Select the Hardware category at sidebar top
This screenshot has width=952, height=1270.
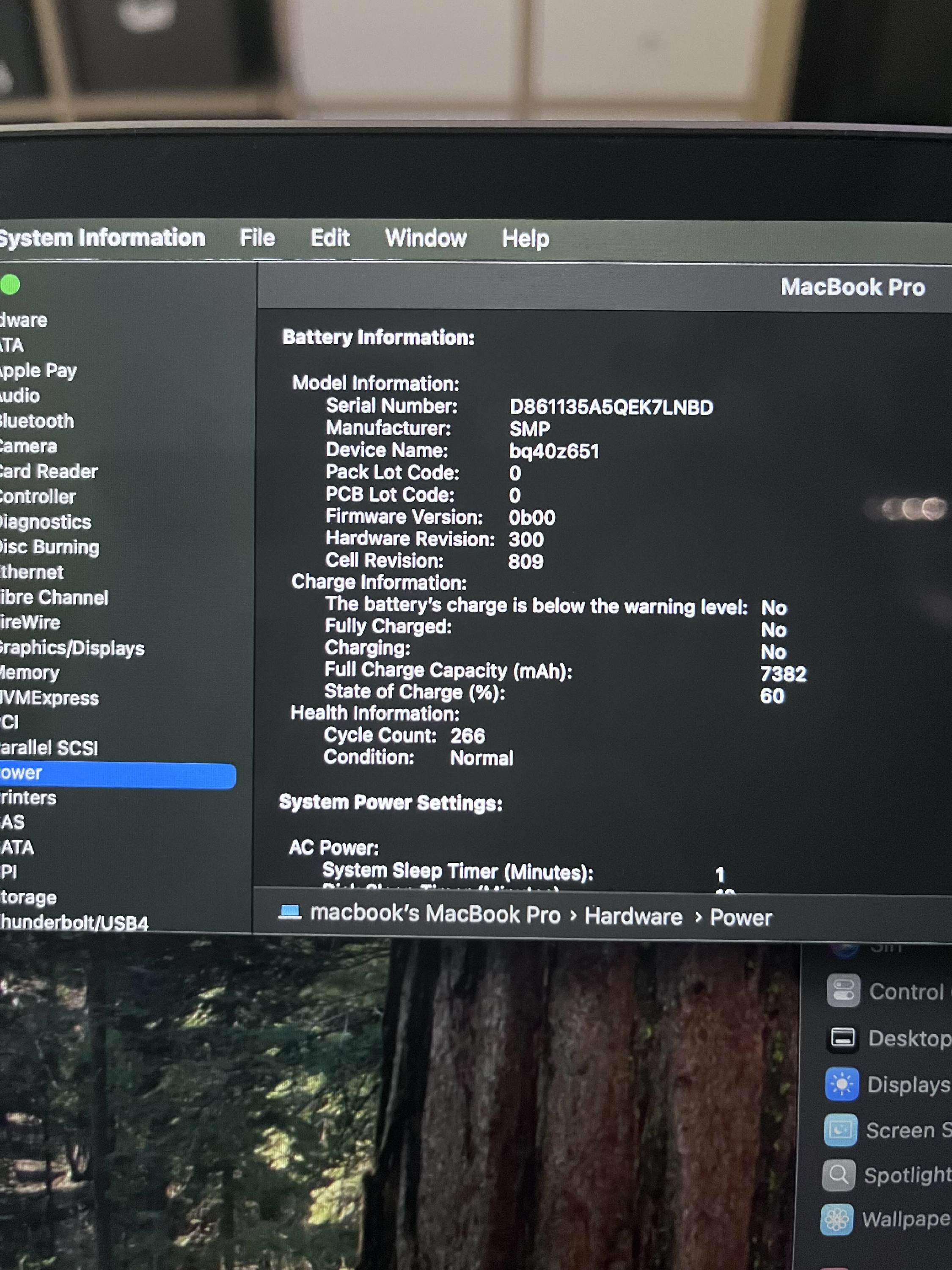click(x=24, y=320)
